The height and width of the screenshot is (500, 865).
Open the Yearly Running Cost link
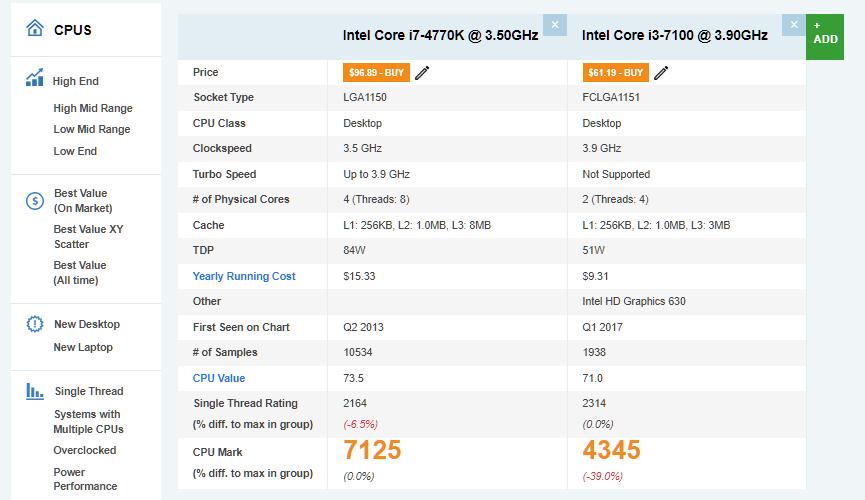[244, 276]
